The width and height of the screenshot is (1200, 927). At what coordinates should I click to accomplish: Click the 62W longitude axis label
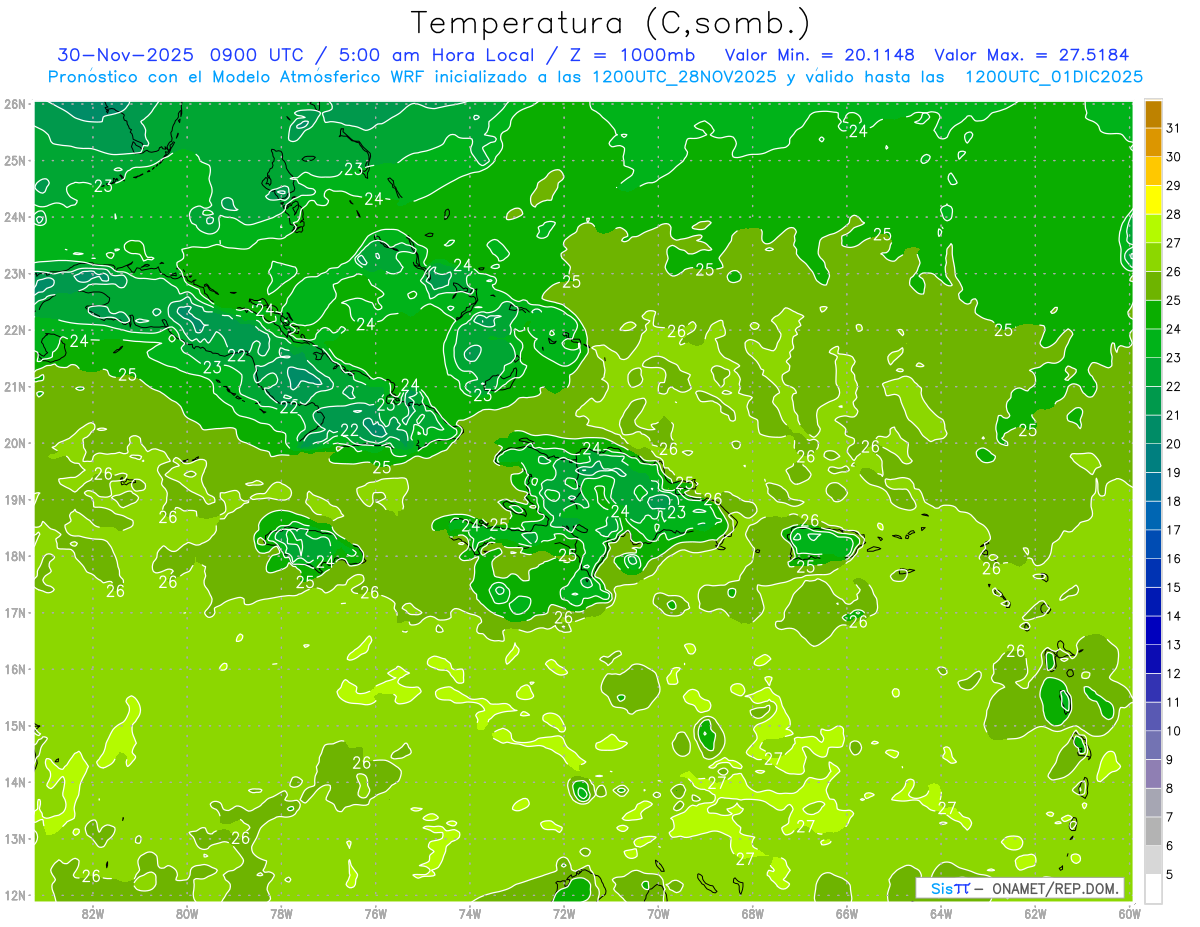point(1035,913)
